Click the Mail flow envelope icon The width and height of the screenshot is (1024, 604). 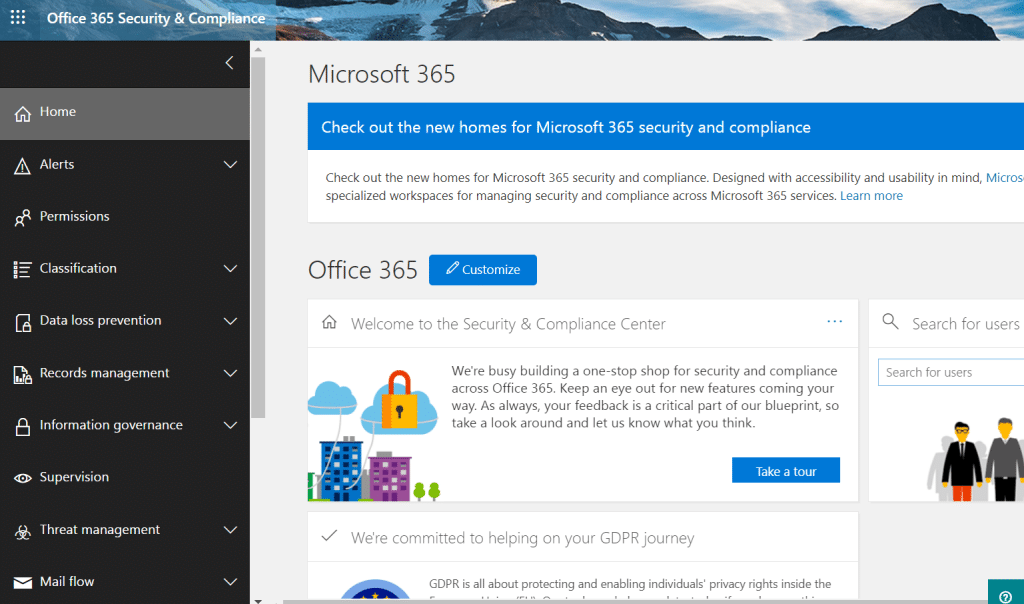(23, 582)
